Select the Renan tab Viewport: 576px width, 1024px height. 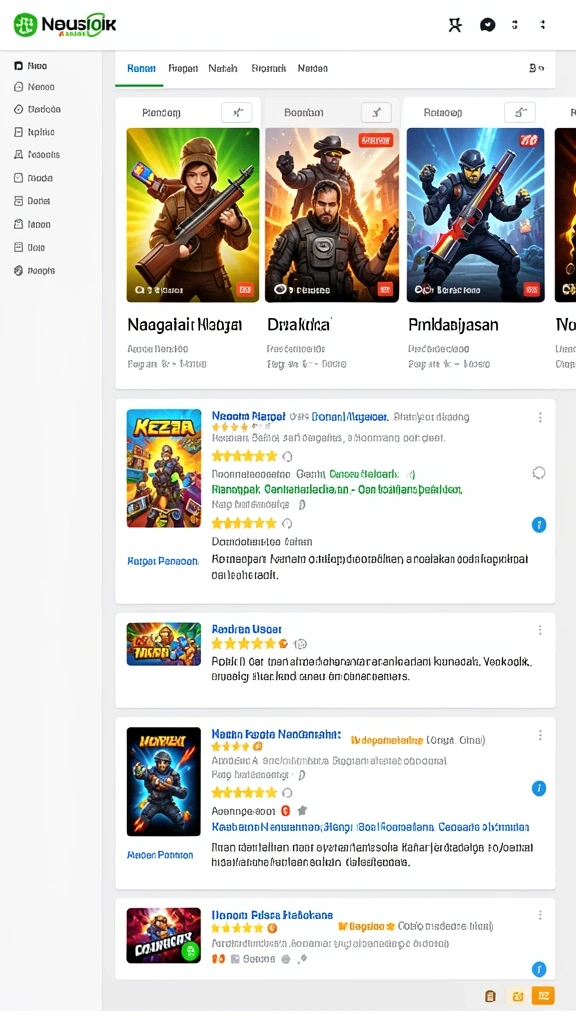click(141, 69)
